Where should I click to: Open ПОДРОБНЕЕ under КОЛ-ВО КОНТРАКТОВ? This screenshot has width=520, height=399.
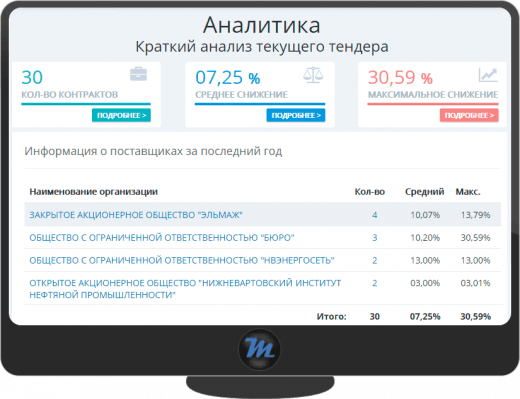pos(121,115)
